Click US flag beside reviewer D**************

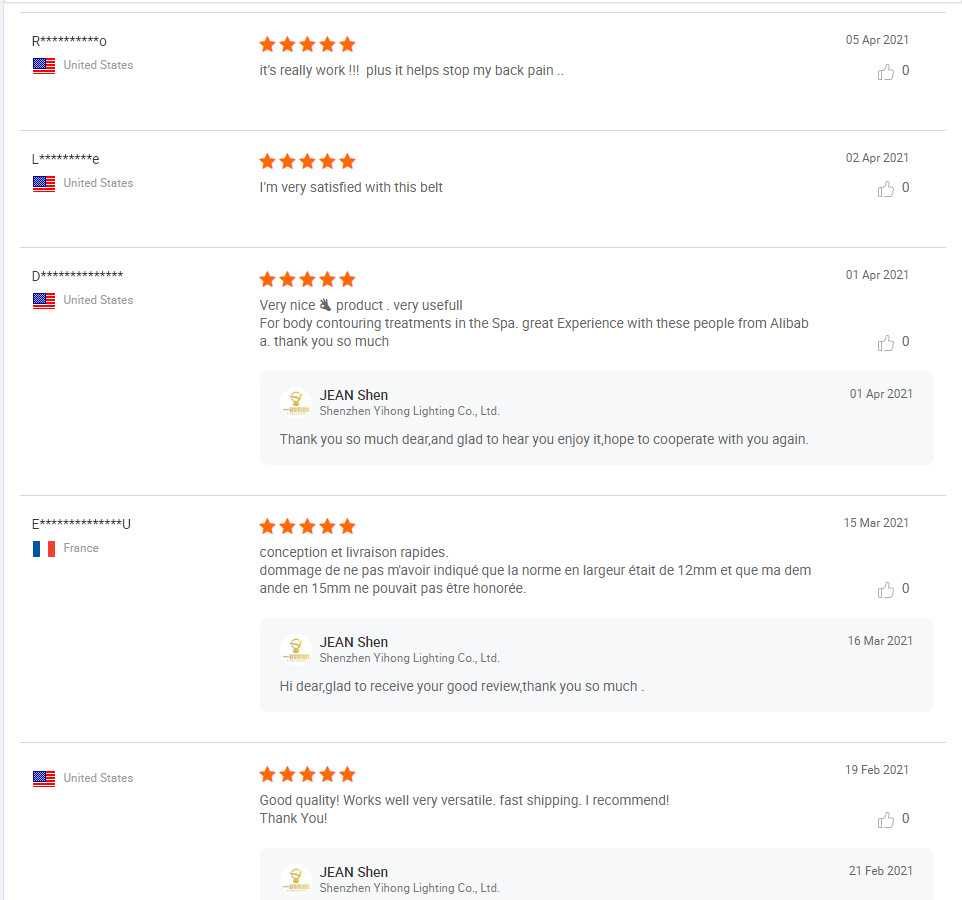(44, 301)
